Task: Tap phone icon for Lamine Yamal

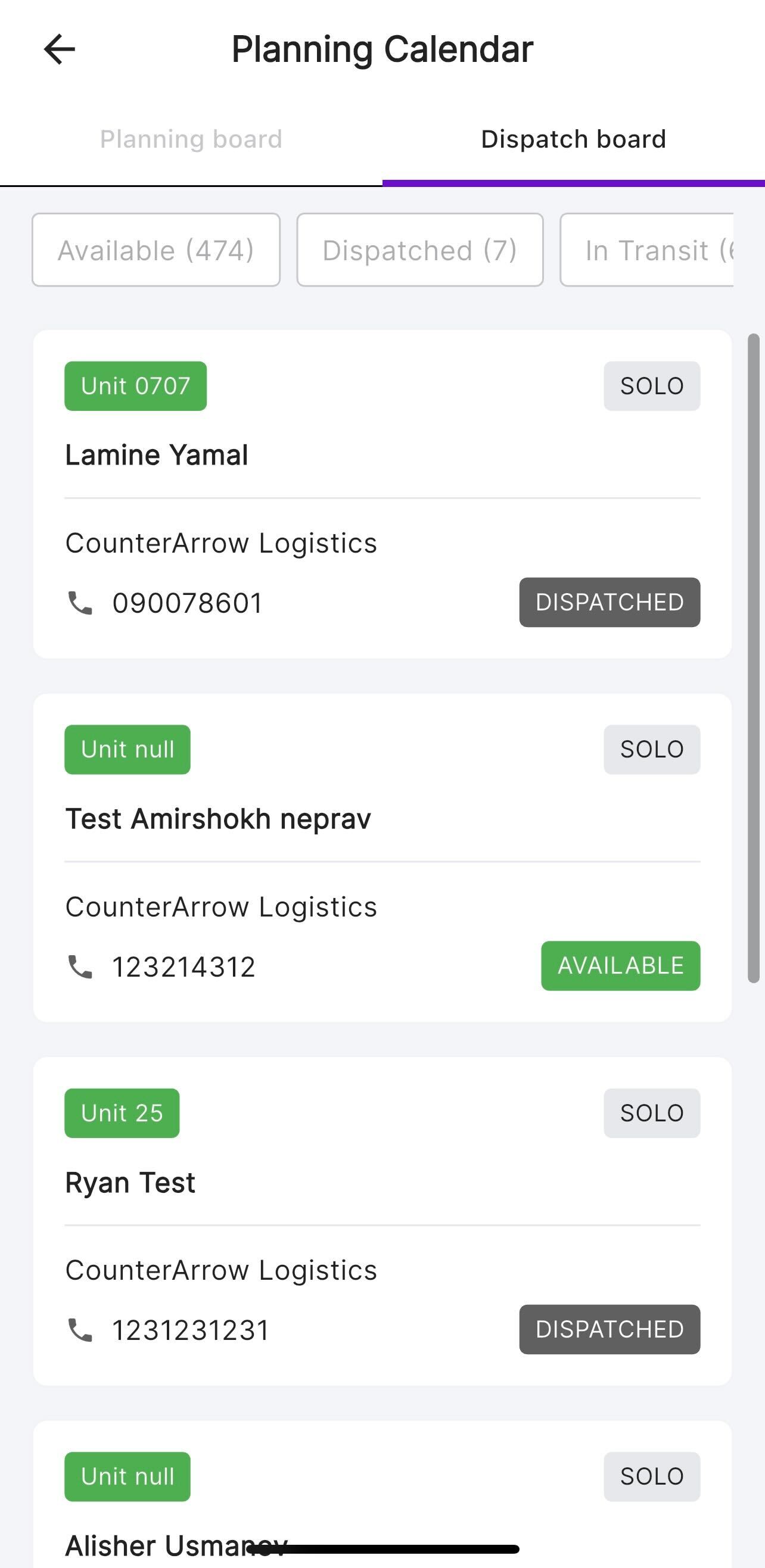Action: (x=80, y=603)
